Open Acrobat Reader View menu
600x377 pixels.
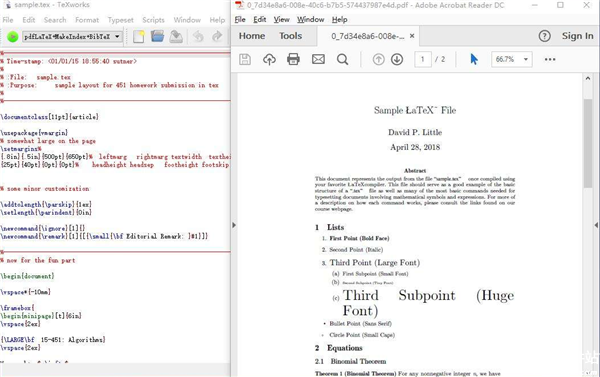282,20
